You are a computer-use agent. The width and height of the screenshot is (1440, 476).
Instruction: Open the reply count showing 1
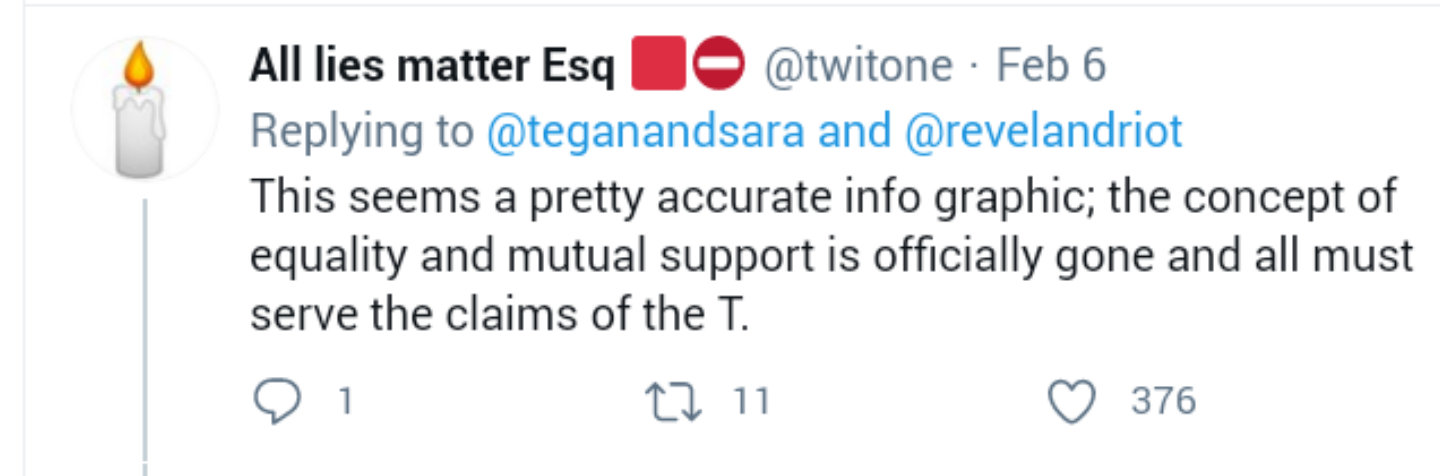(x=344, y=402)
